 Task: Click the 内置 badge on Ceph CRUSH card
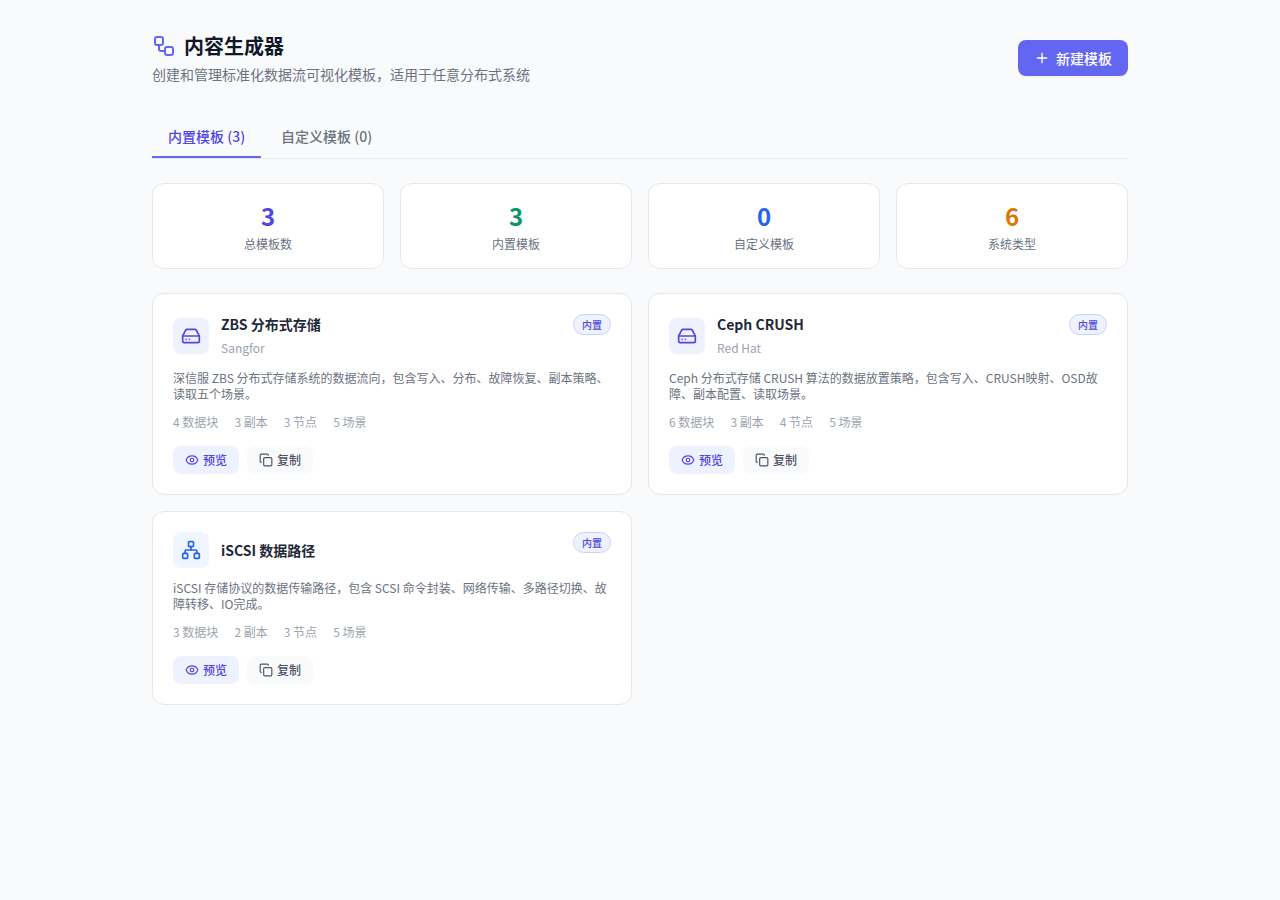coord(1088,325)
